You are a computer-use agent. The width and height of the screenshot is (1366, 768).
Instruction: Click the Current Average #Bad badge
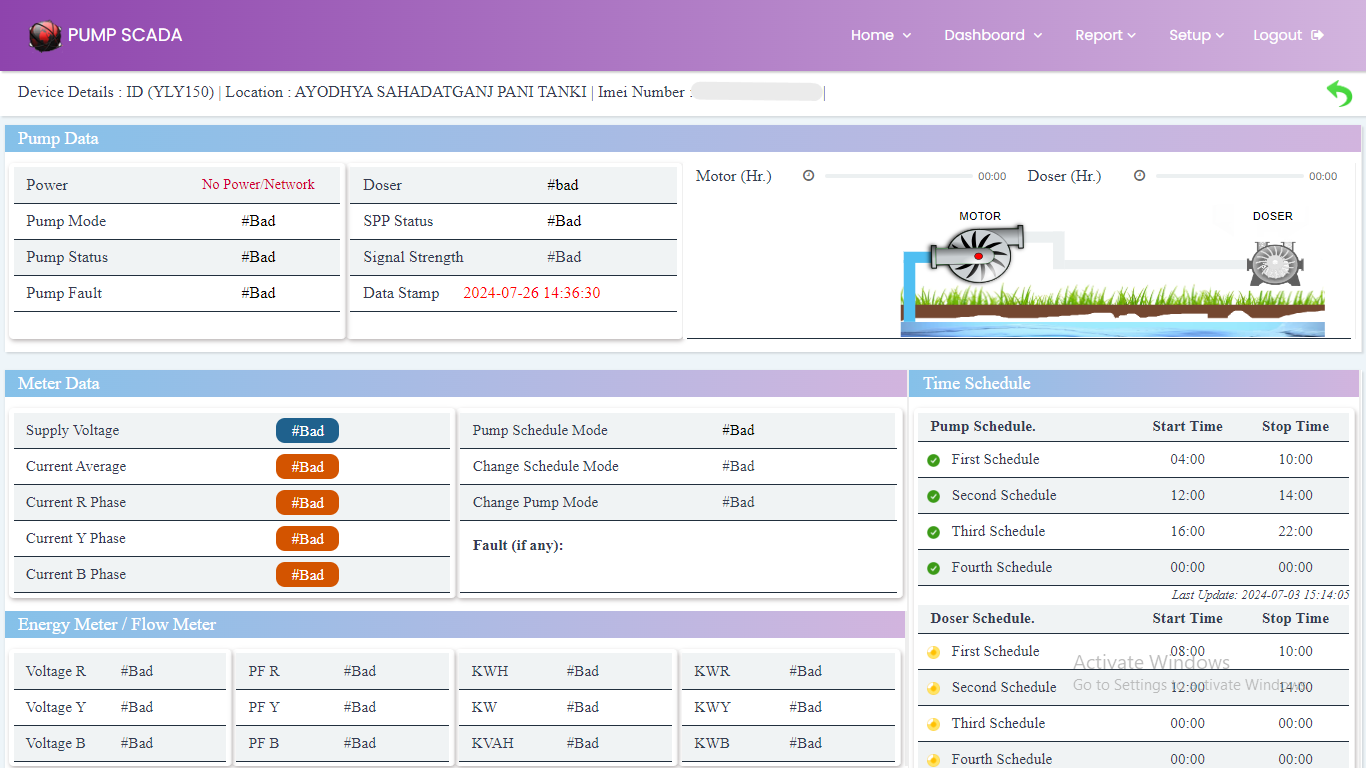307,467
